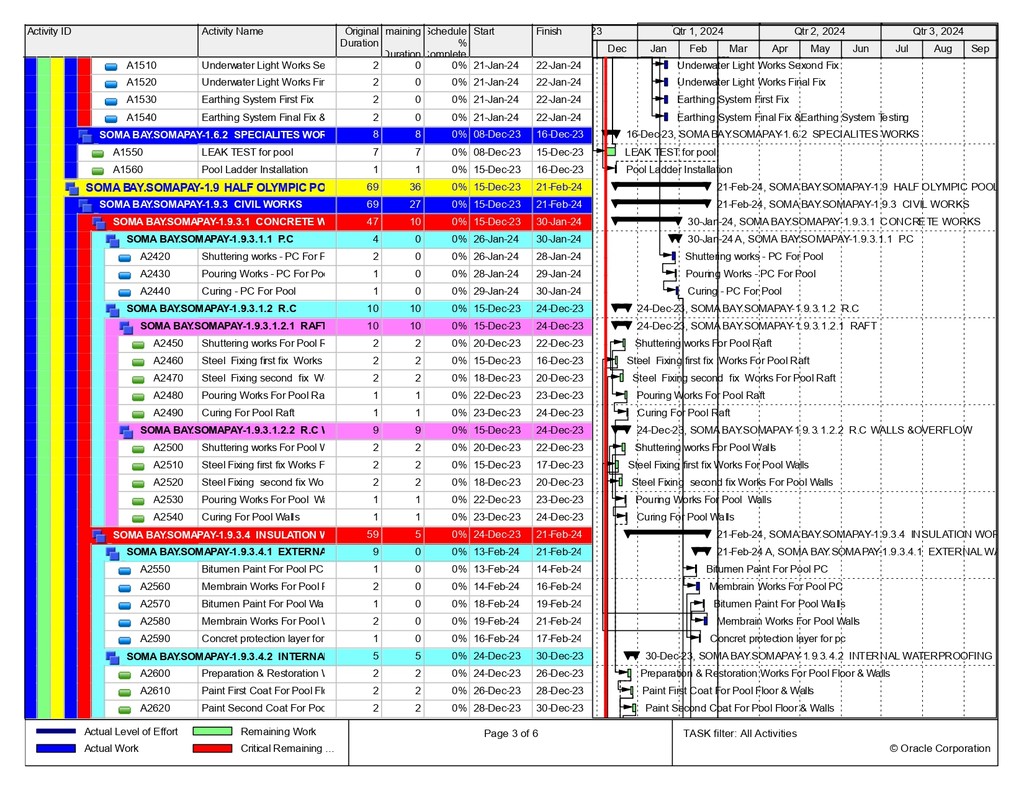The image size is (1024, 791).
Task: Click the green task icon beside A2490
Action: point(138,414)
